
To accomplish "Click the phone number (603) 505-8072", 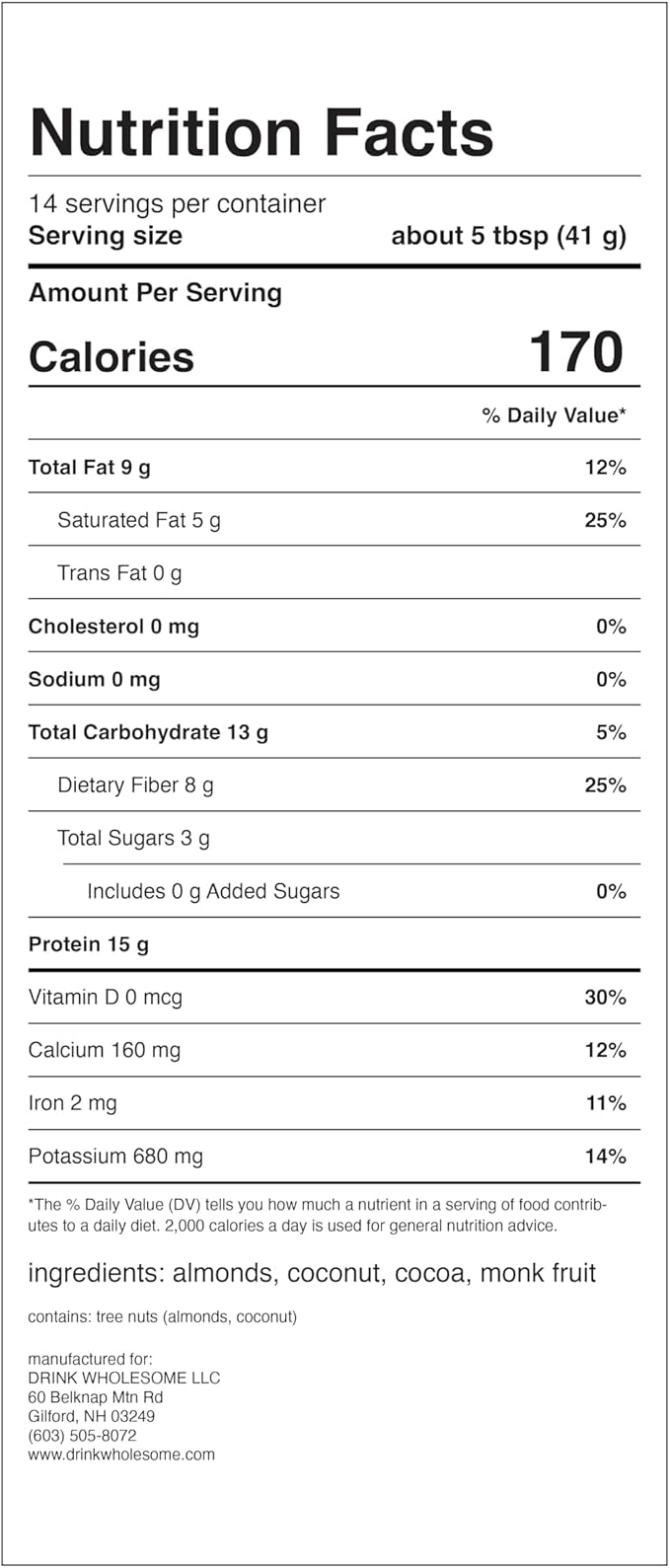I will 83,1435.
